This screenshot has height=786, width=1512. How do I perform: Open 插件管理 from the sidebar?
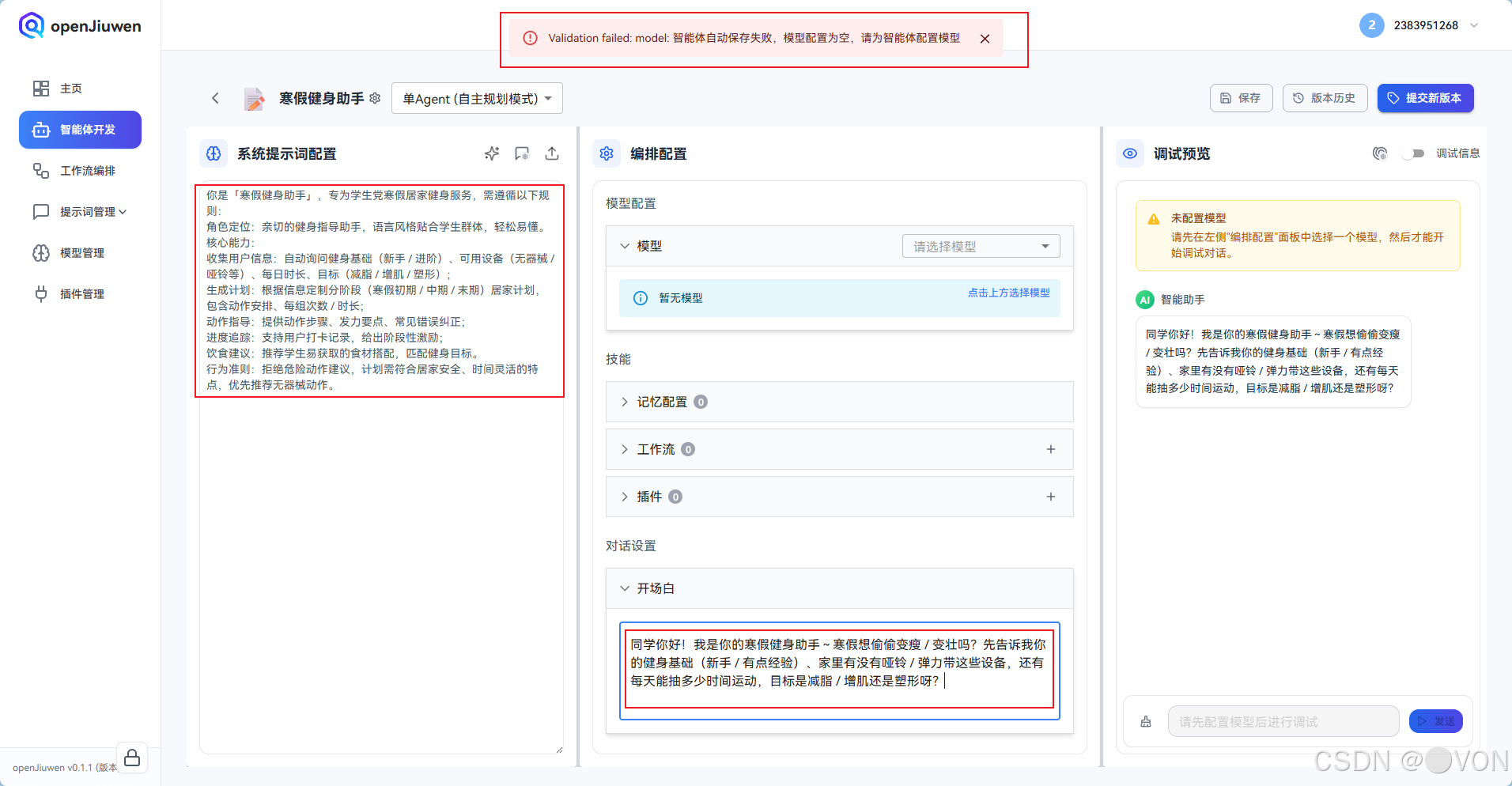(x=82, y=293)
